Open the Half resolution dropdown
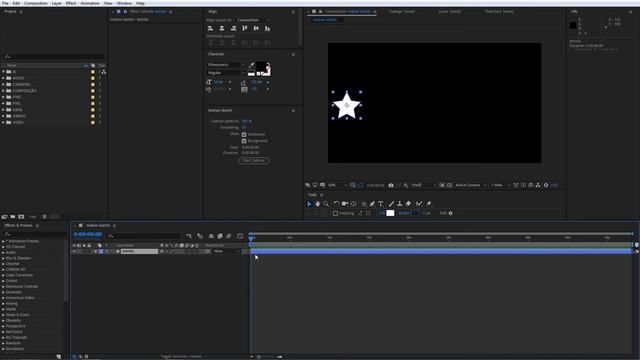 tap(424, 185)
